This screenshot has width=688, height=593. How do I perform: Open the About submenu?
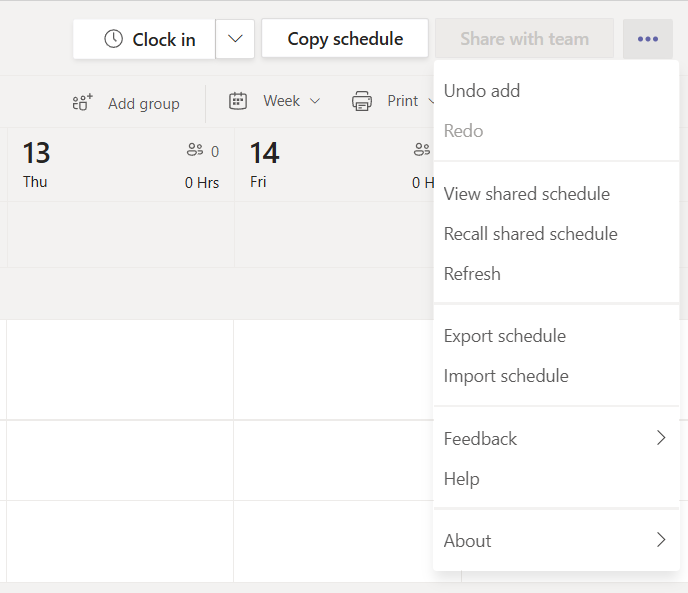tap(660, 540)
